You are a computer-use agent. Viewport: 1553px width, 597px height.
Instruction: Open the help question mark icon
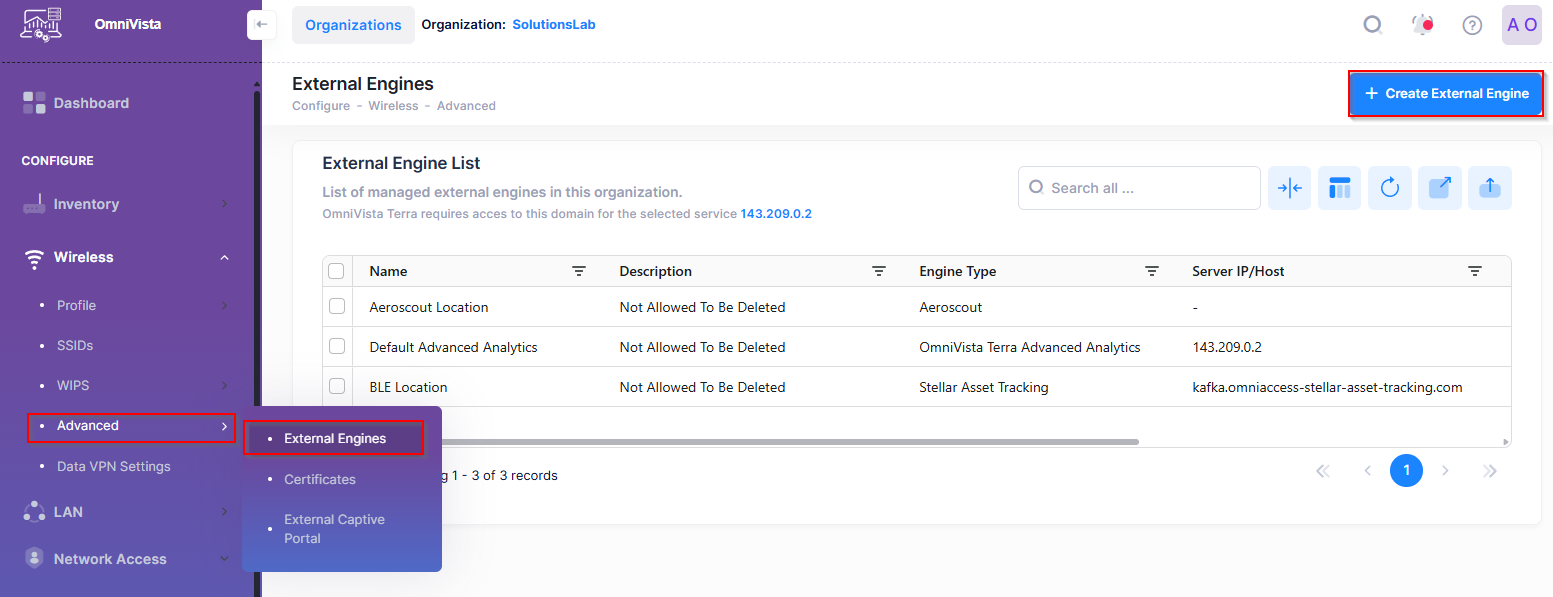[1472, 25]
